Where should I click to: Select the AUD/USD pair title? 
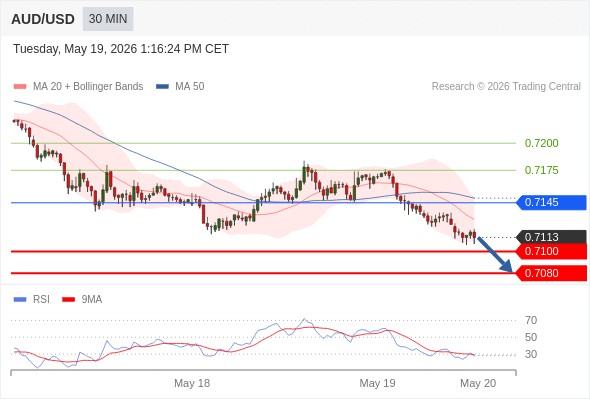(x=43, y=19)
